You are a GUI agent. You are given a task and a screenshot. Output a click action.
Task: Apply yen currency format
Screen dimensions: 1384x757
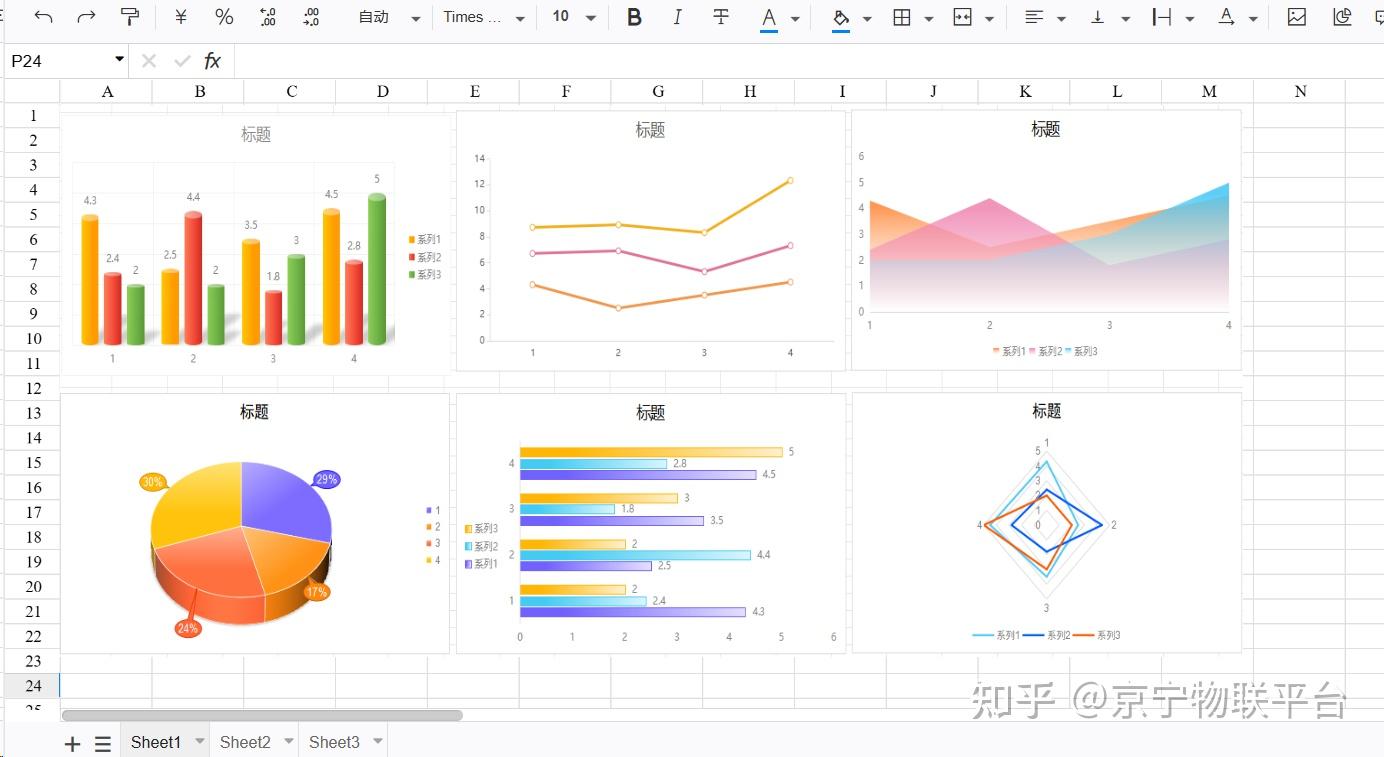(x=181, y=17)
